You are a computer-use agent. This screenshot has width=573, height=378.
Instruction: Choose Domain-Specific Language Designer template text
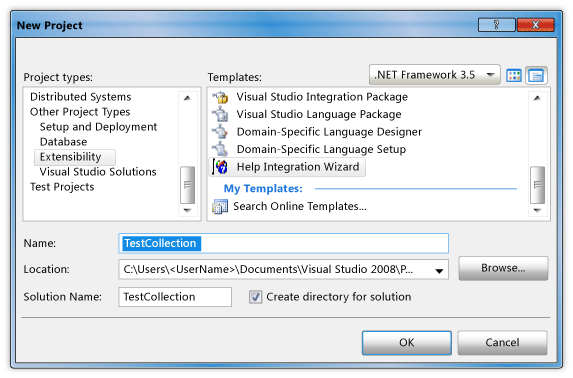tap(329, 132)
